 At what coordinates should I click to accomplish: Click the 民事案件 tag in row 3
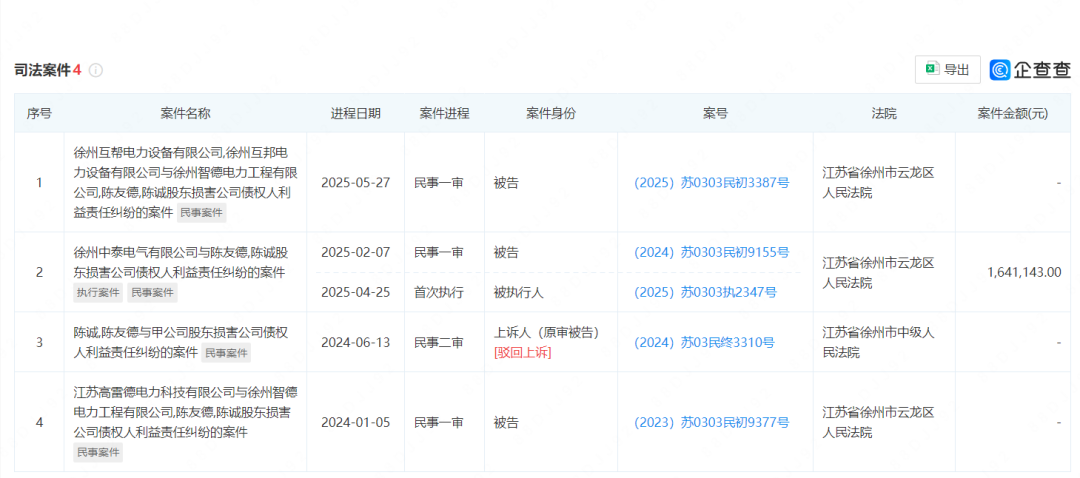tap(226, 353)
